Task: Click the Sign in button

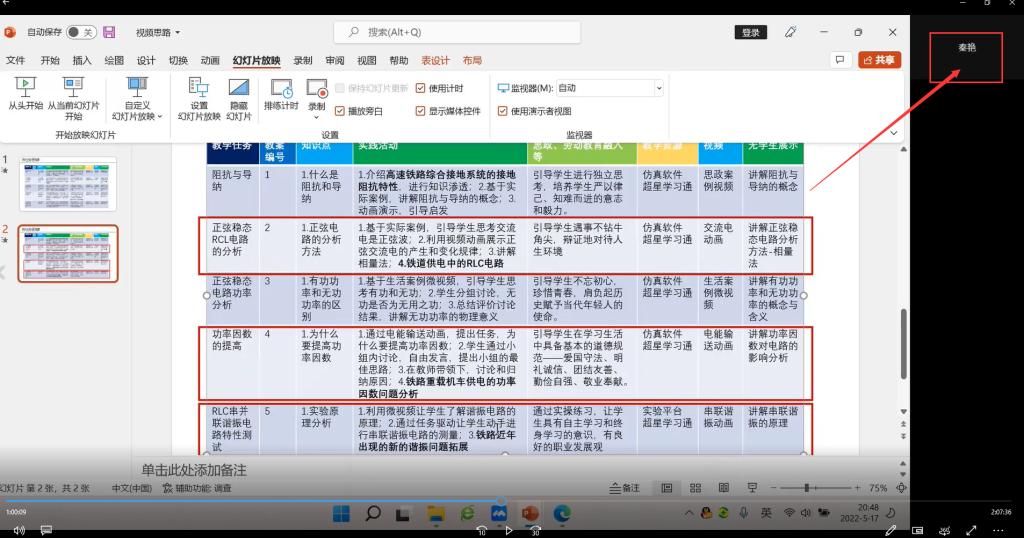Action: (750, 32)
